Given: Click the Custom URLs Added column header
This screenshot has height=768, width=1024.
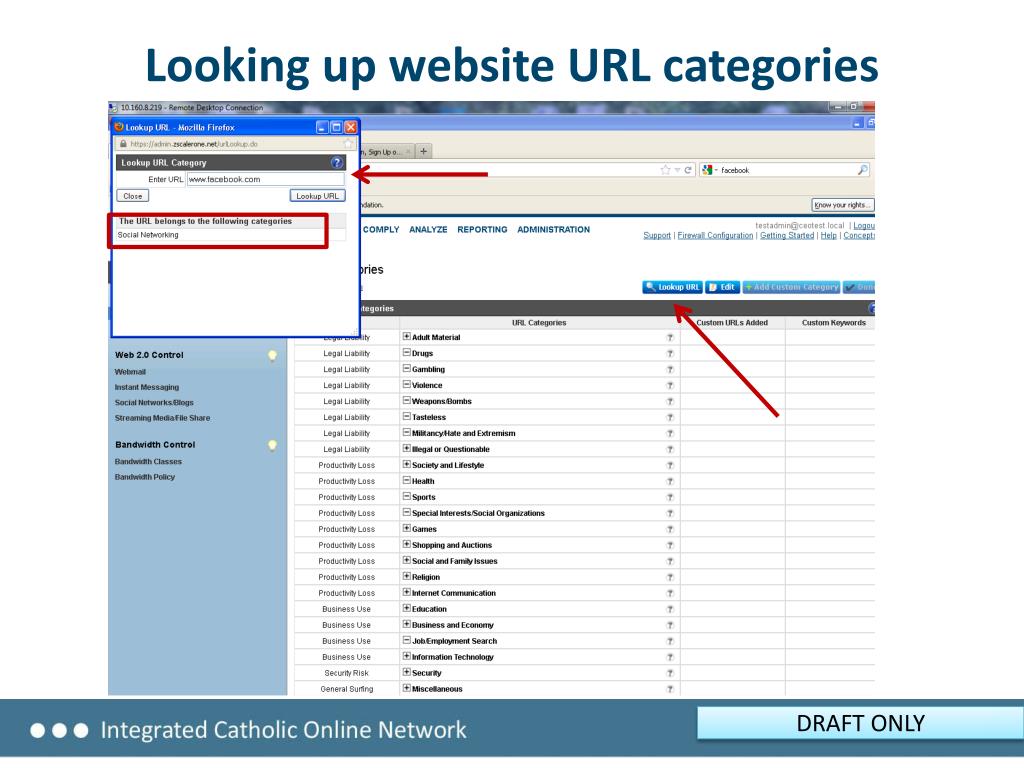Looking at the screenshot, I should pos(732,323).
